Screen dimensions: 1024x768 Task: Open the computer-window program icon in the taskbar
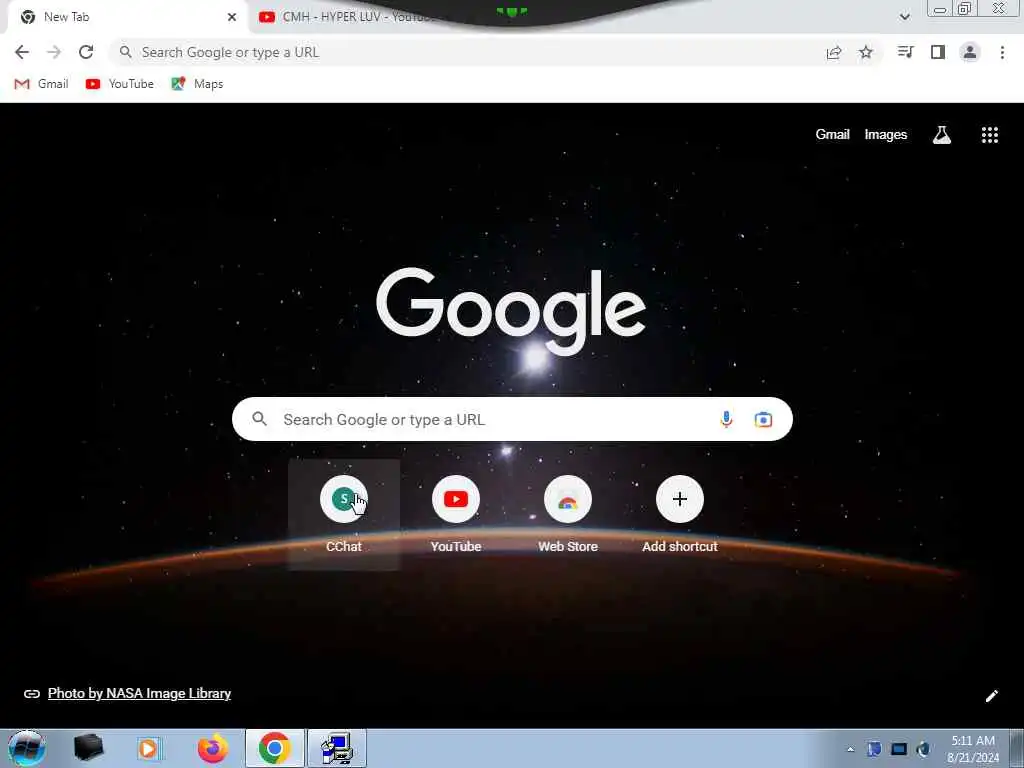[x=337, y=748]
